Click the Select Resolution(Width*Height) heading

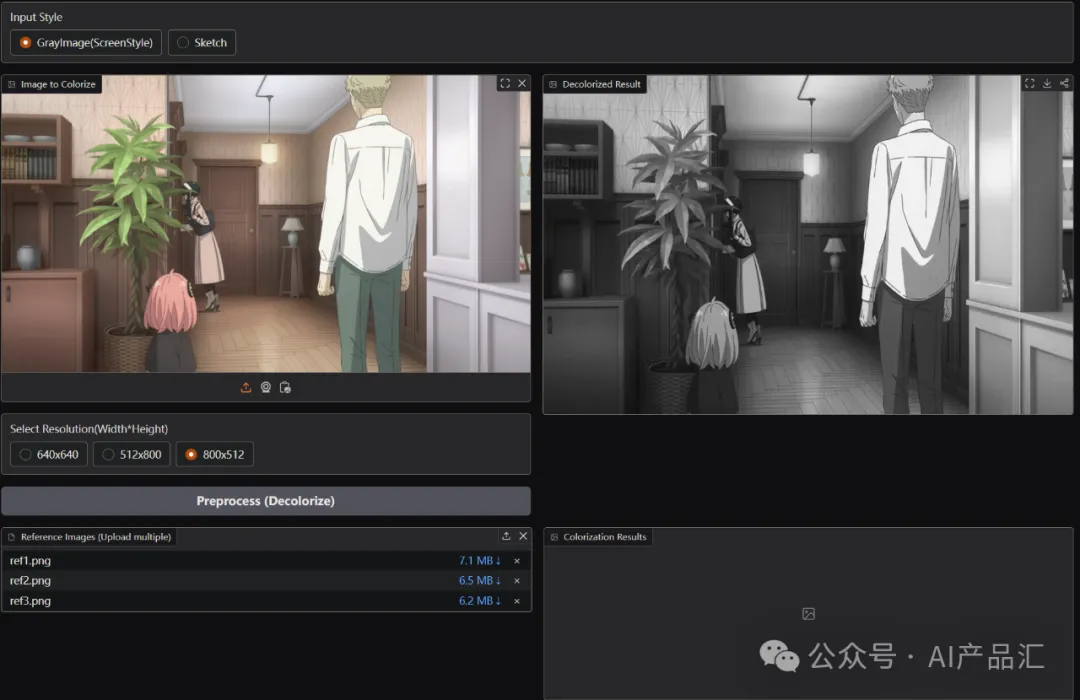click(89, 429)
